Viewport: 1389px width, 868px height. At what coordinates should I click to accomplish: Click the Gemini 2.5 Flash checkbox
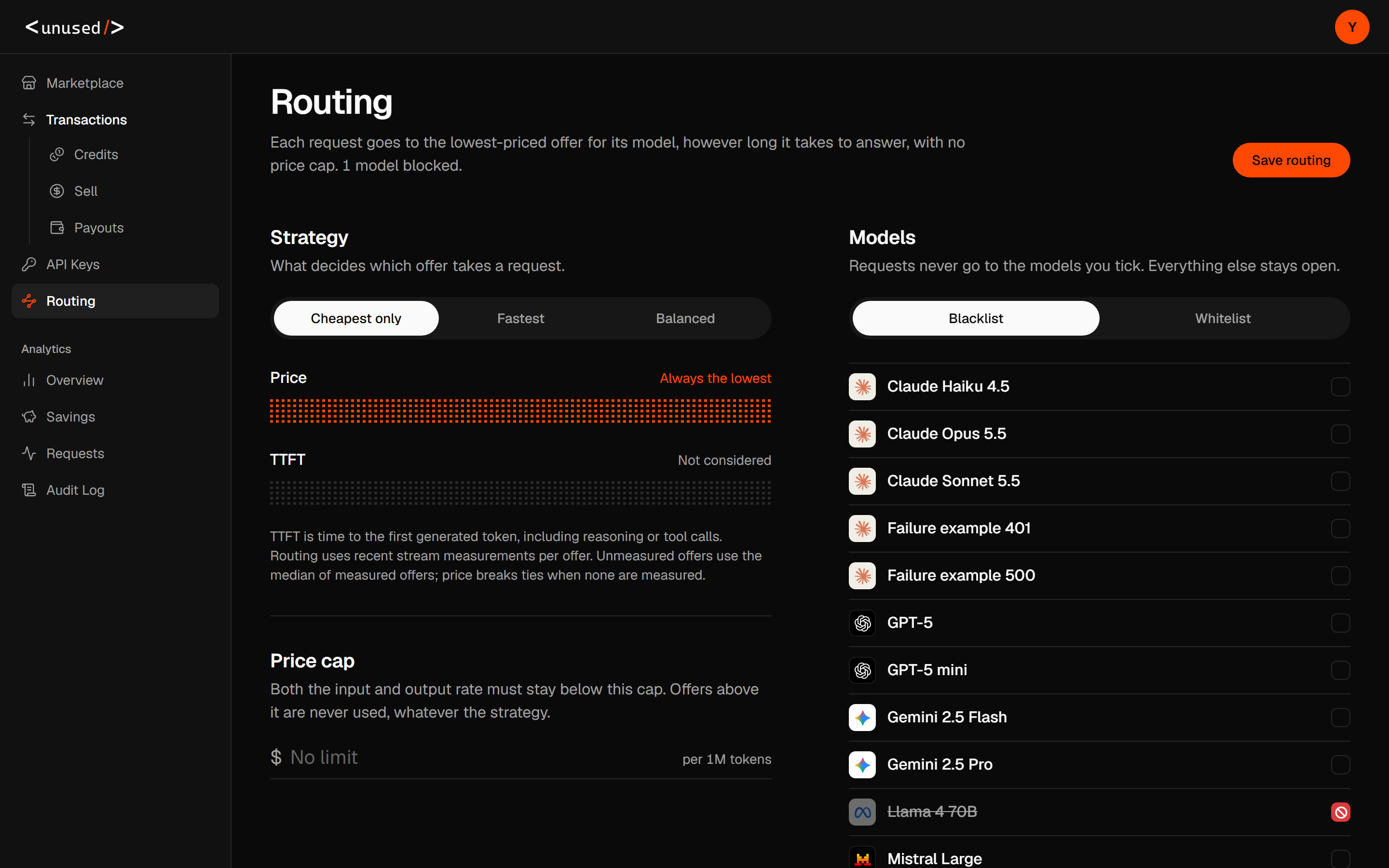pyautogui.click(x=1340, y=718)
